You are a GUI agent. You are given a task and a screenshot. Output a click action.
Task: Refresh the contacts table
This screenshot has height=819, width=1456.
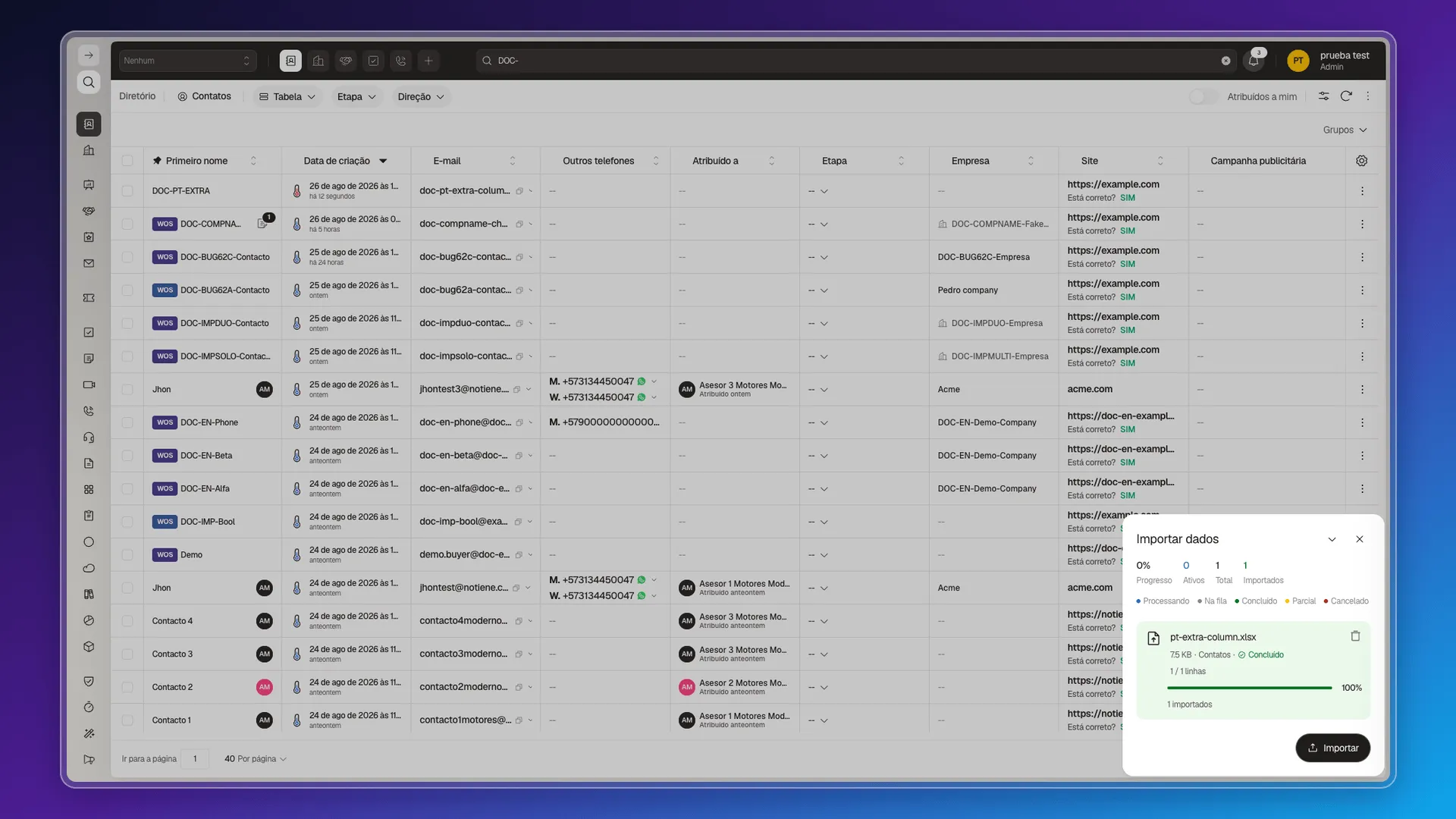pyautogui.click(x=1346, y=96)
